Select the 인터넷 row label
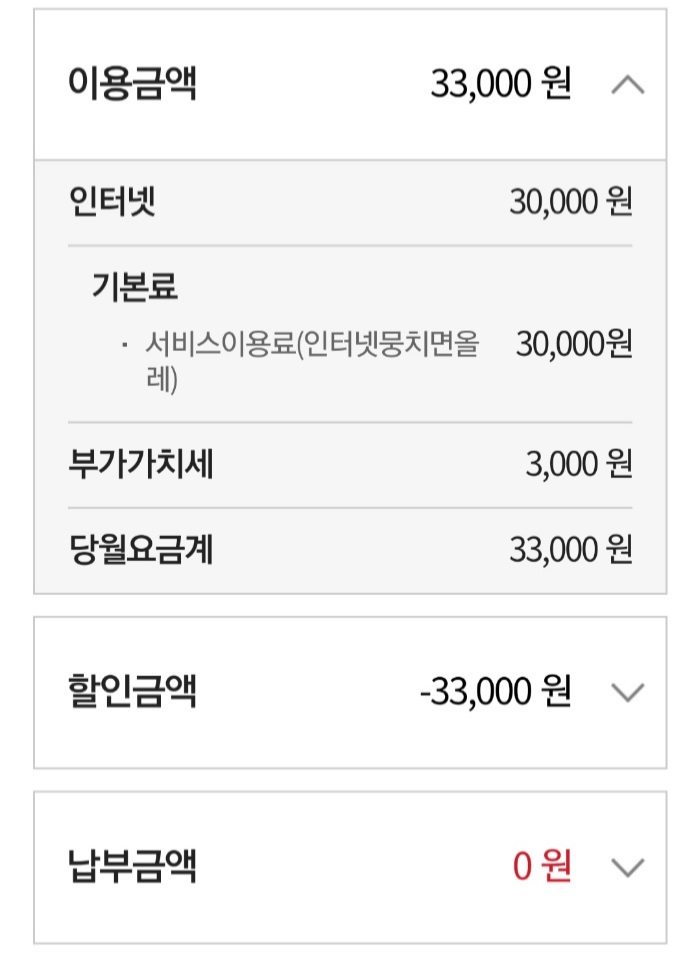Image resolution: width=700 pixels, height=954 pixels. pos(113,203)
